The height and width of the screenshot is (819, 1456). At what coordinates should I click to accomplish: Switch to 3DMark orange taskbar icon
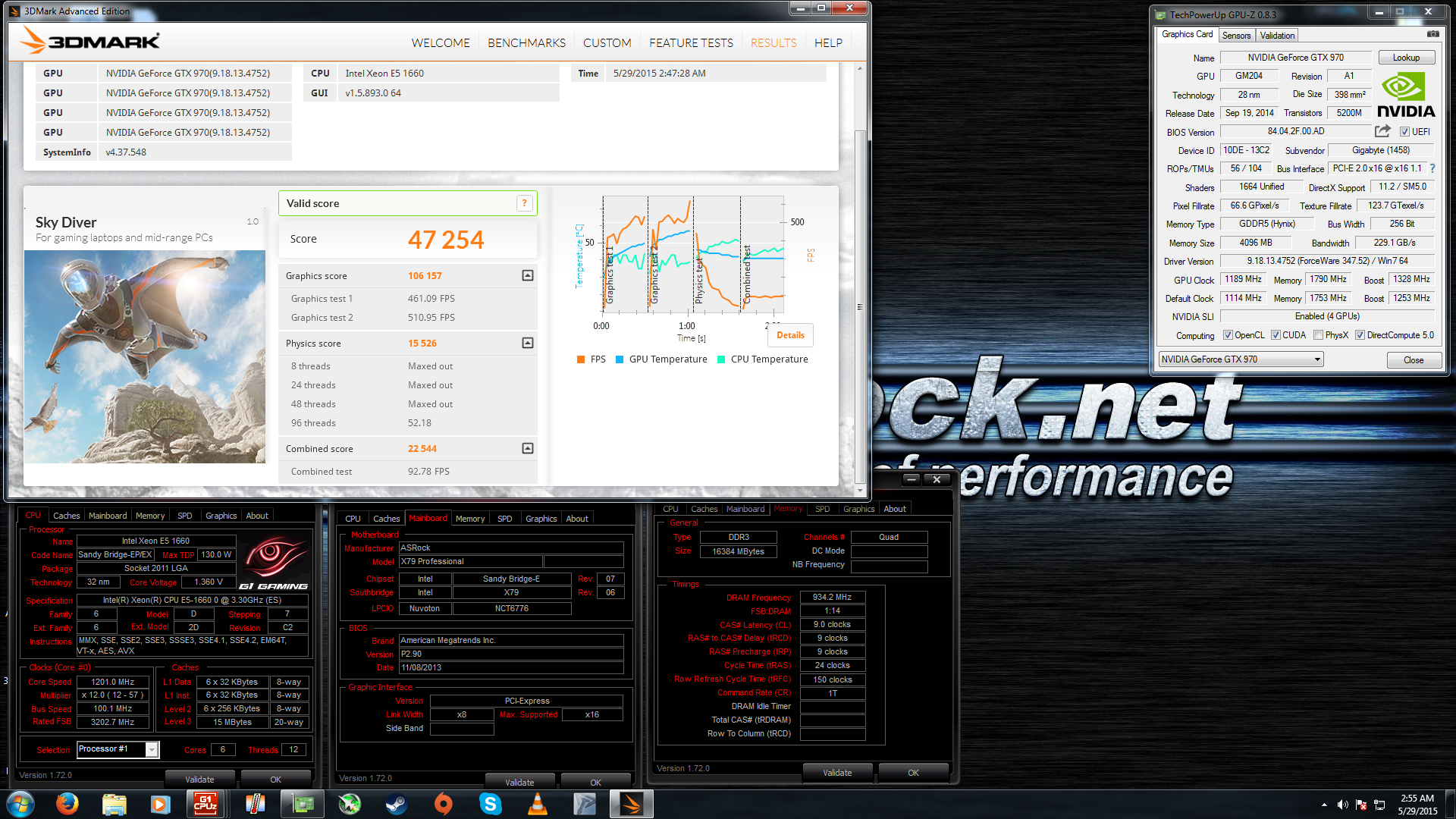pyautogui.click(x=631, y=804)
